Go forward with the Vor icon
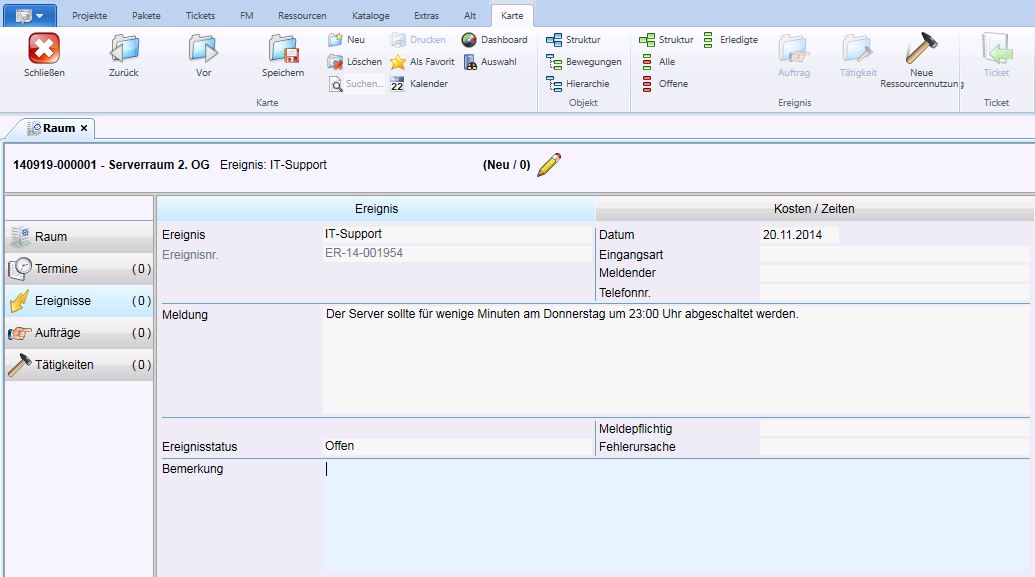 (x=203, y=49)
